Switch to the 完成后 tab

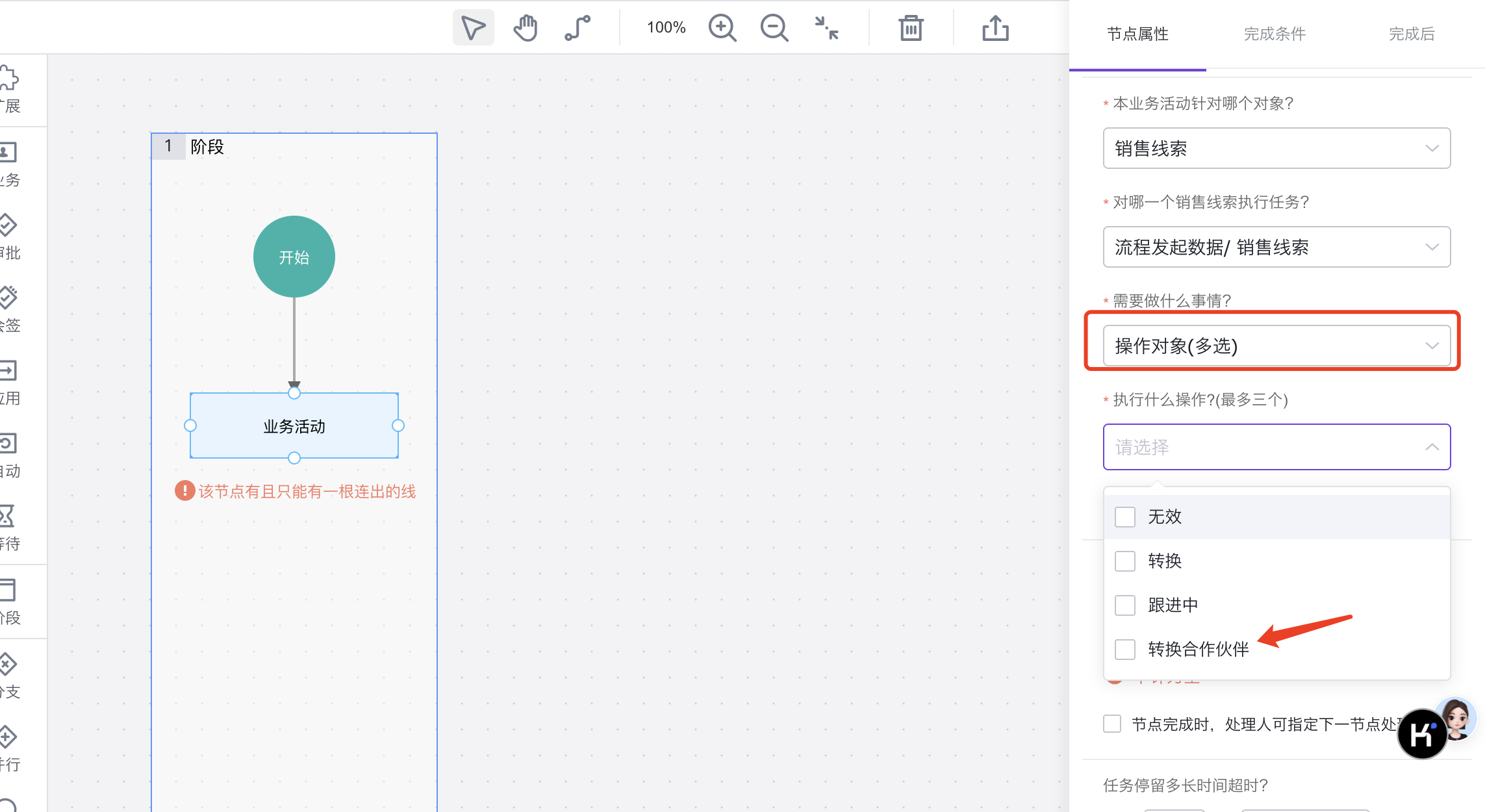tap(1411, 34)
